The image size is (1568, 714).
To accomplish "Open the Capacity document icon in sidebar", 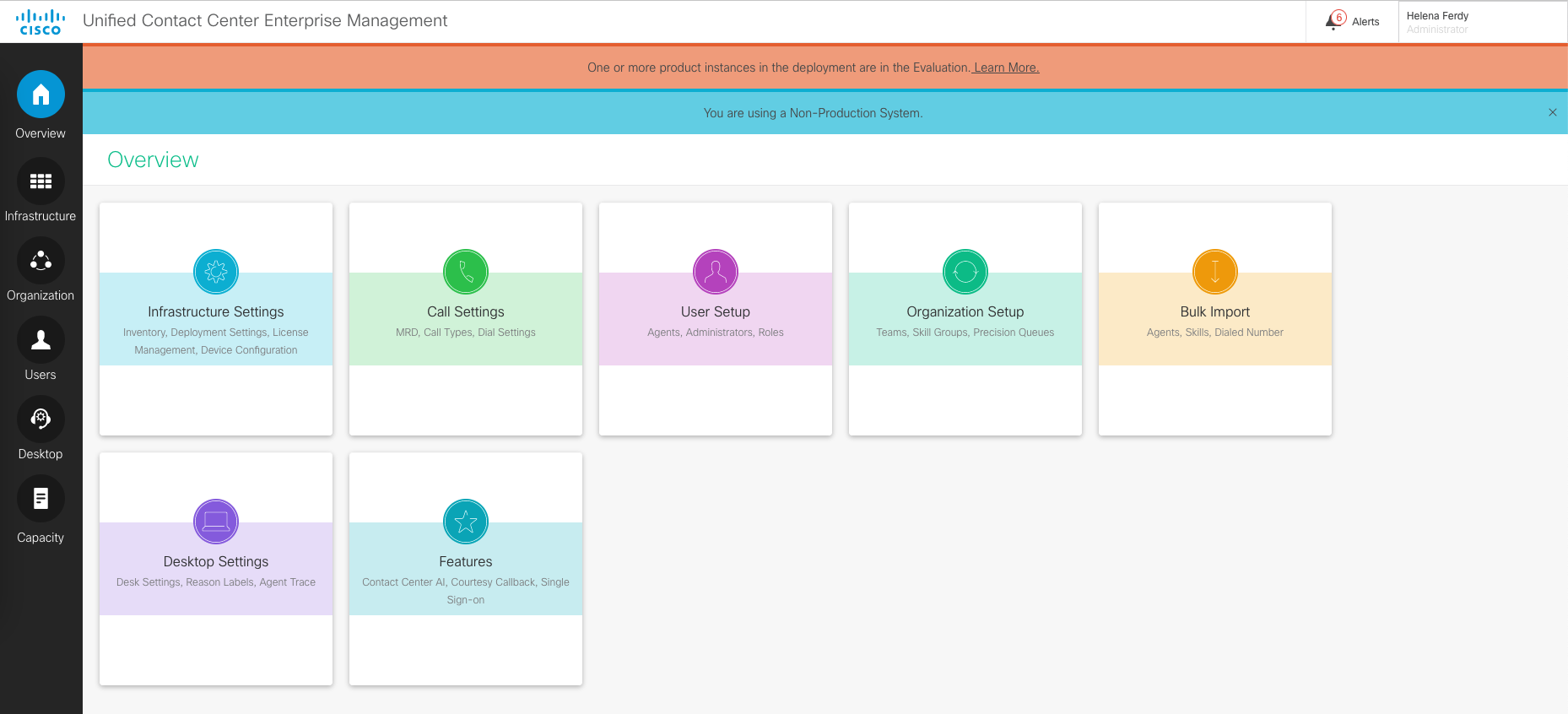I will pyautogui.click(x=41, y=499).
